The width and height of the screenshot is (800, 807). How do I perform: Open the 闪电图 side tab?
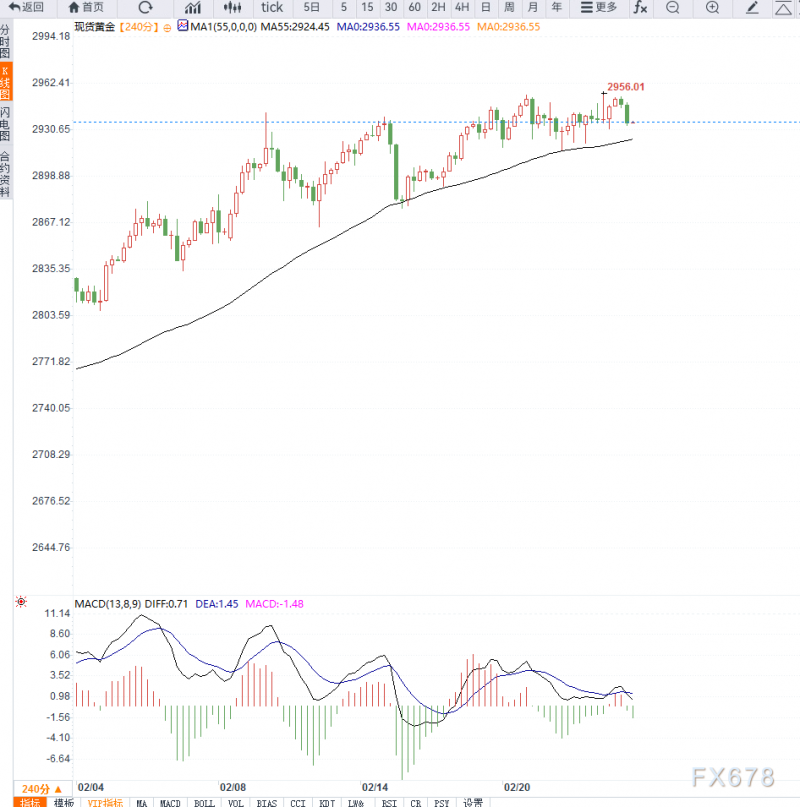point(5,124)
